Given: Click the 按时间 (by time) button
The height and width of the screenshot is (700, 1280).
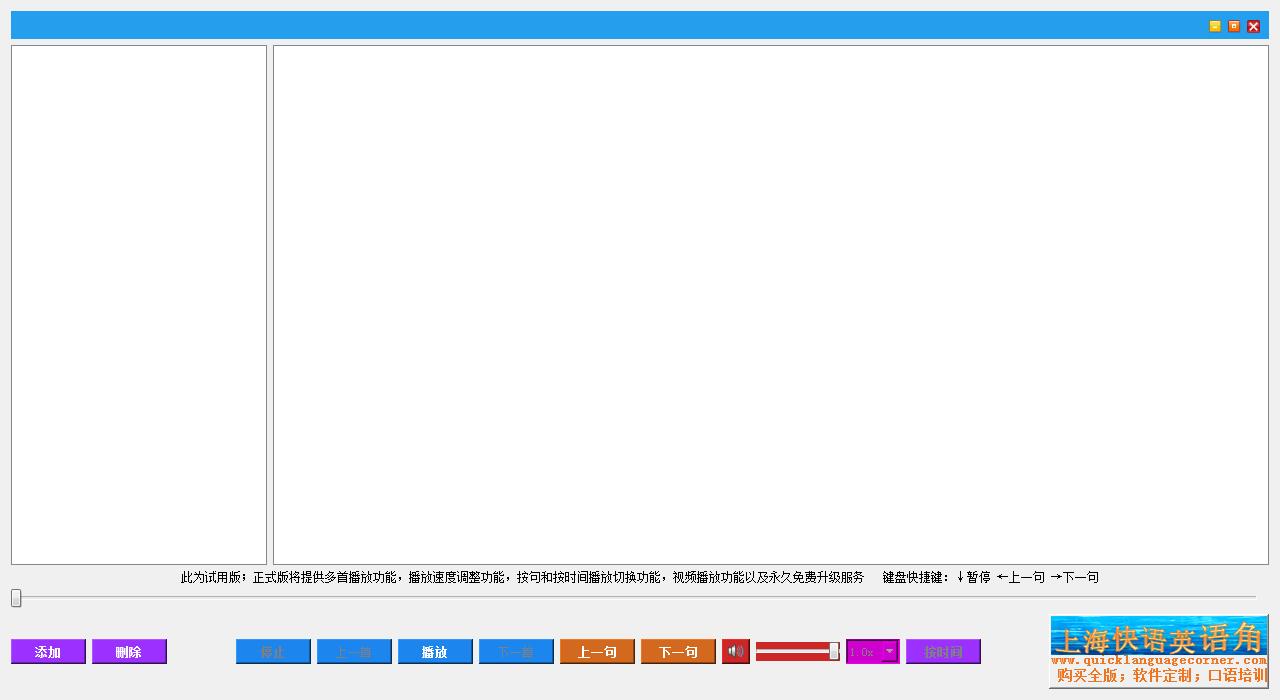Looking at the screenshot, I should [943, 652].
